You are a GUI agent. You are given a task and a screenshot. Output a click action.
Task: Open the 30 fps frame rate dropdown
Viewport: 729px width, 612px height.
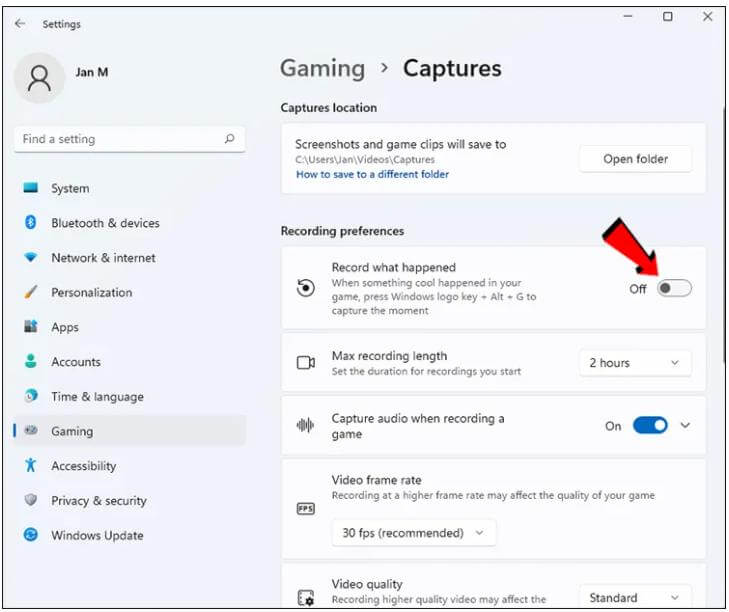(413, 533)
